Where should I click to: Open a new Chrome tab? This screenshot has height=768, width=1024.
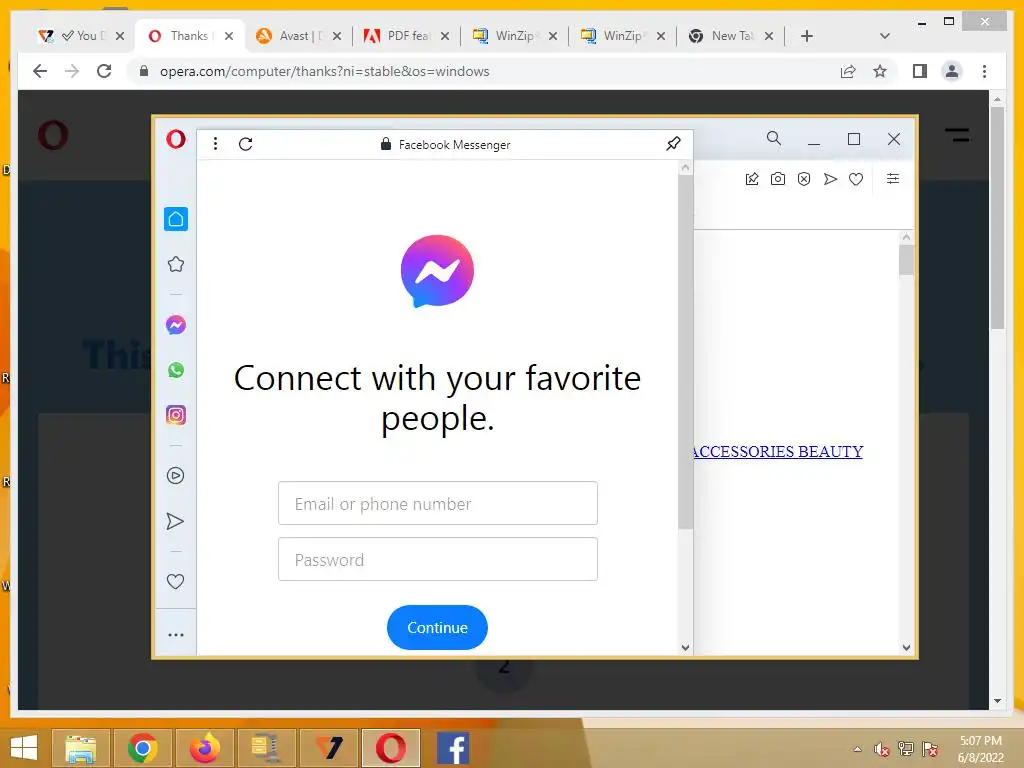807,36
